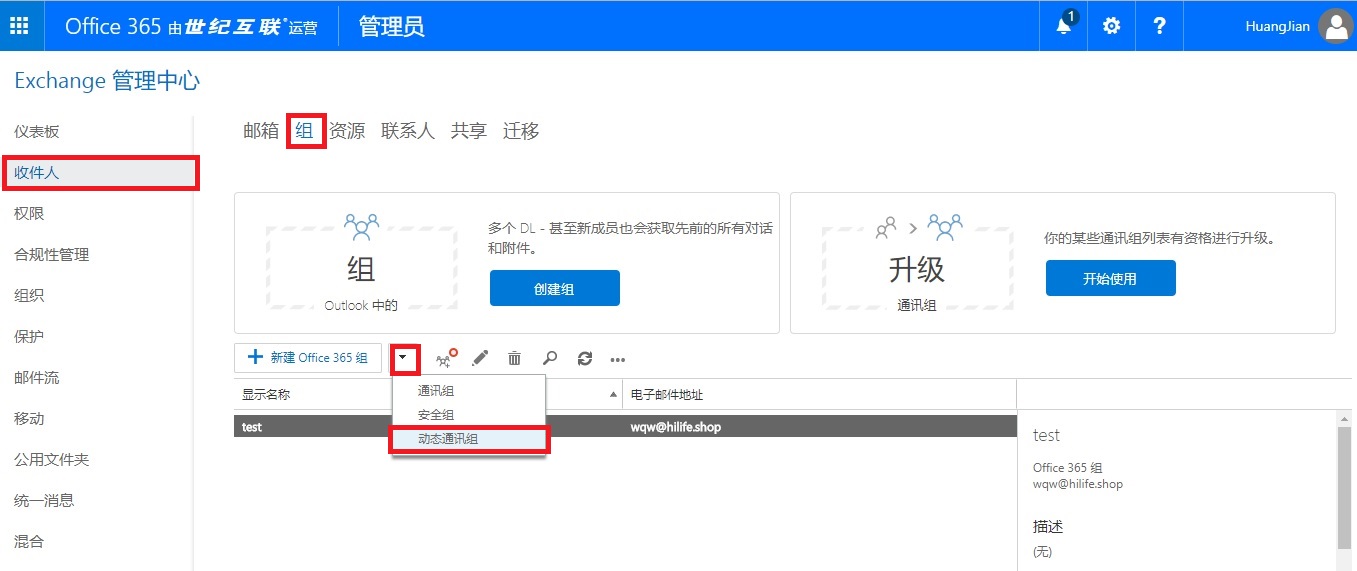Delete the selected group with trash icon

click(x=514, y=358)
